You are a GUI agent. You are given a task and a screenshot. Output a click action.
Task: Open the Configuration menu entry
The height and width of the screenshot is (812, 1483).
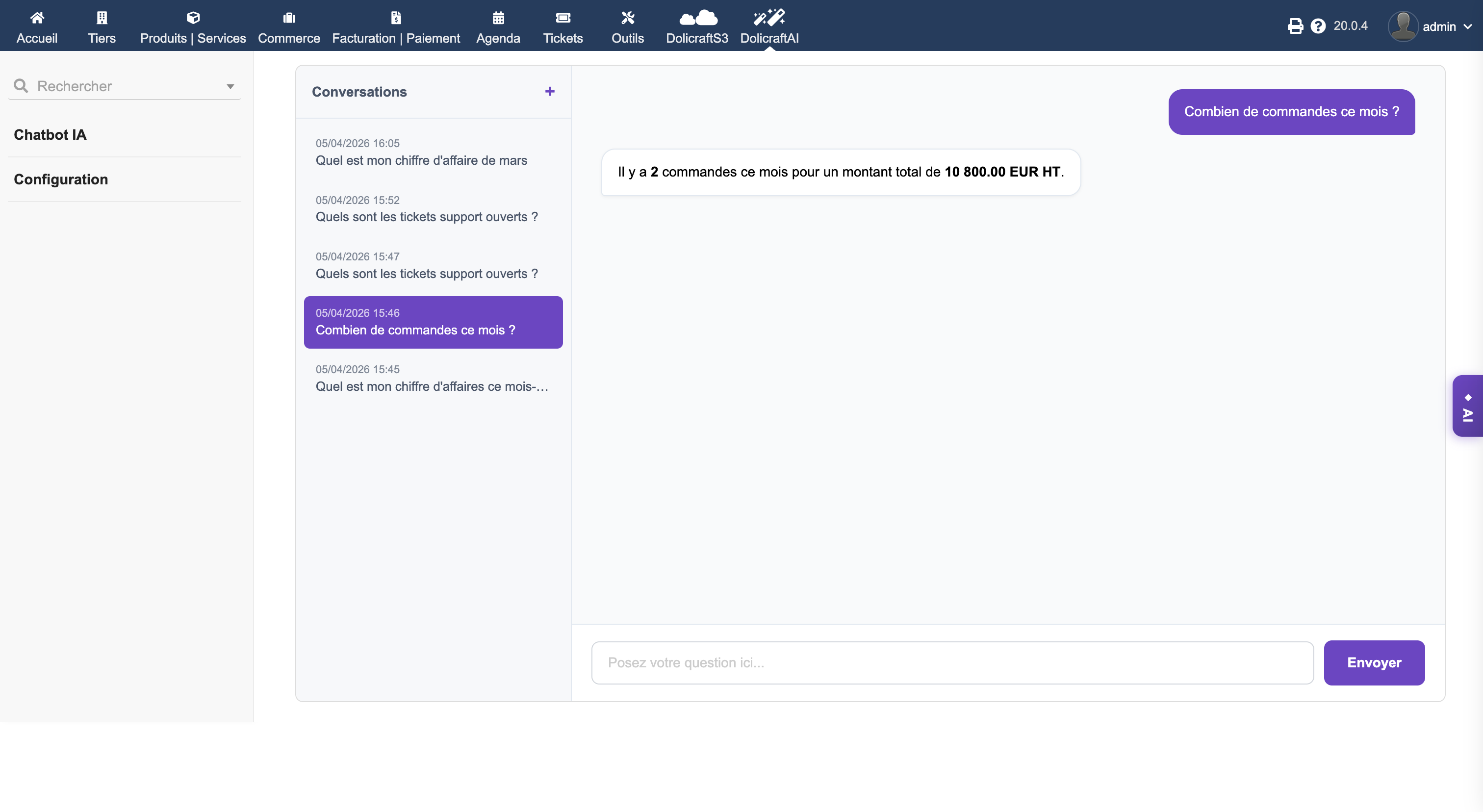pyautogui.click(x=61, y=179)
